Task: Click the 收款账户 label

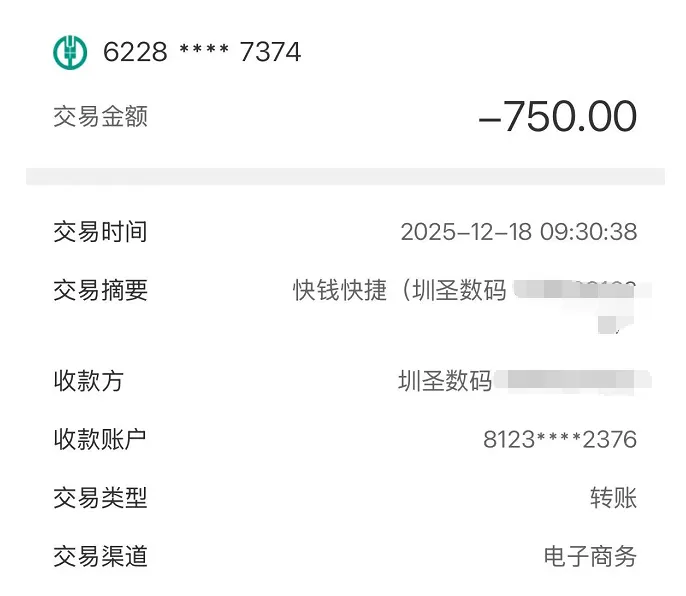Action: (100, 439)
